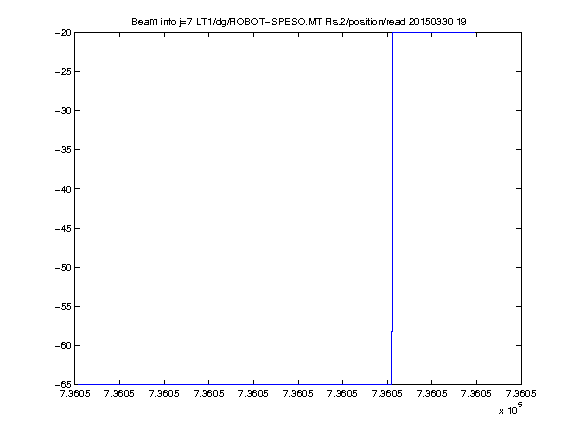Click the -20 y-axis label
The image size is (576, 432).
62,33
